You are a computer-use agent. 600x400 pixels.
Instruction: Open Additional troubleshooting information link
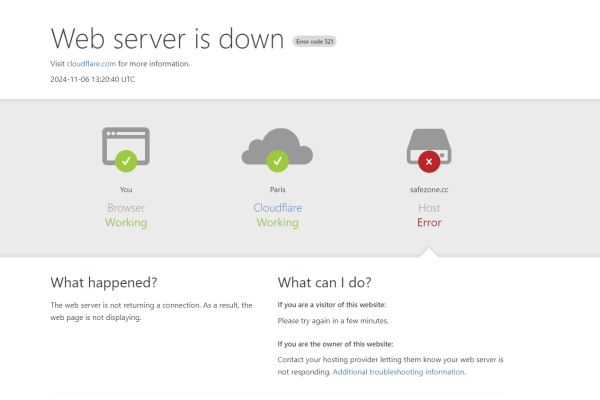[x=399, y=372]
